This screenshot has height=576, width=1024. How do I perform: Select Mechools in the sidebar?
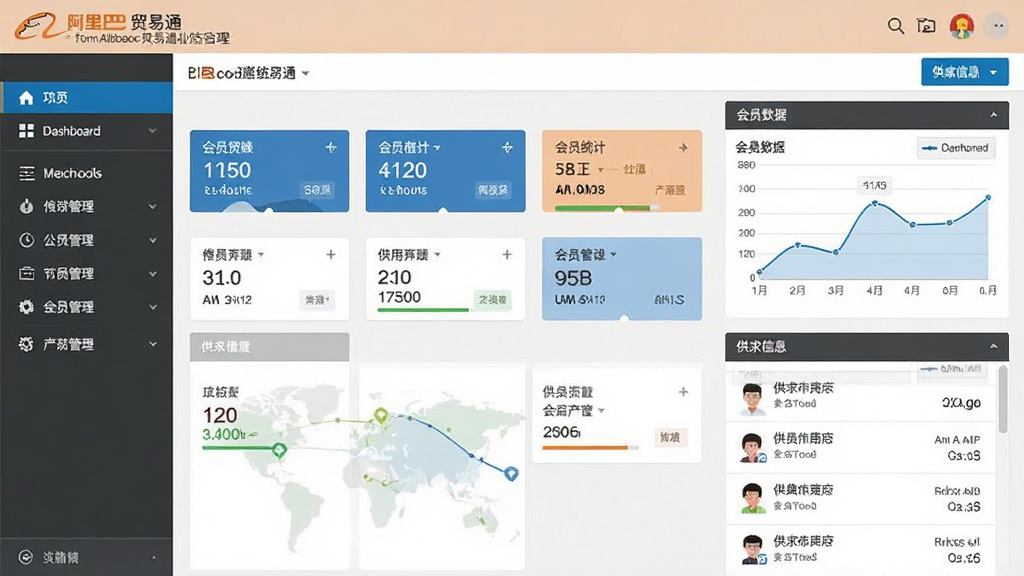86,173
